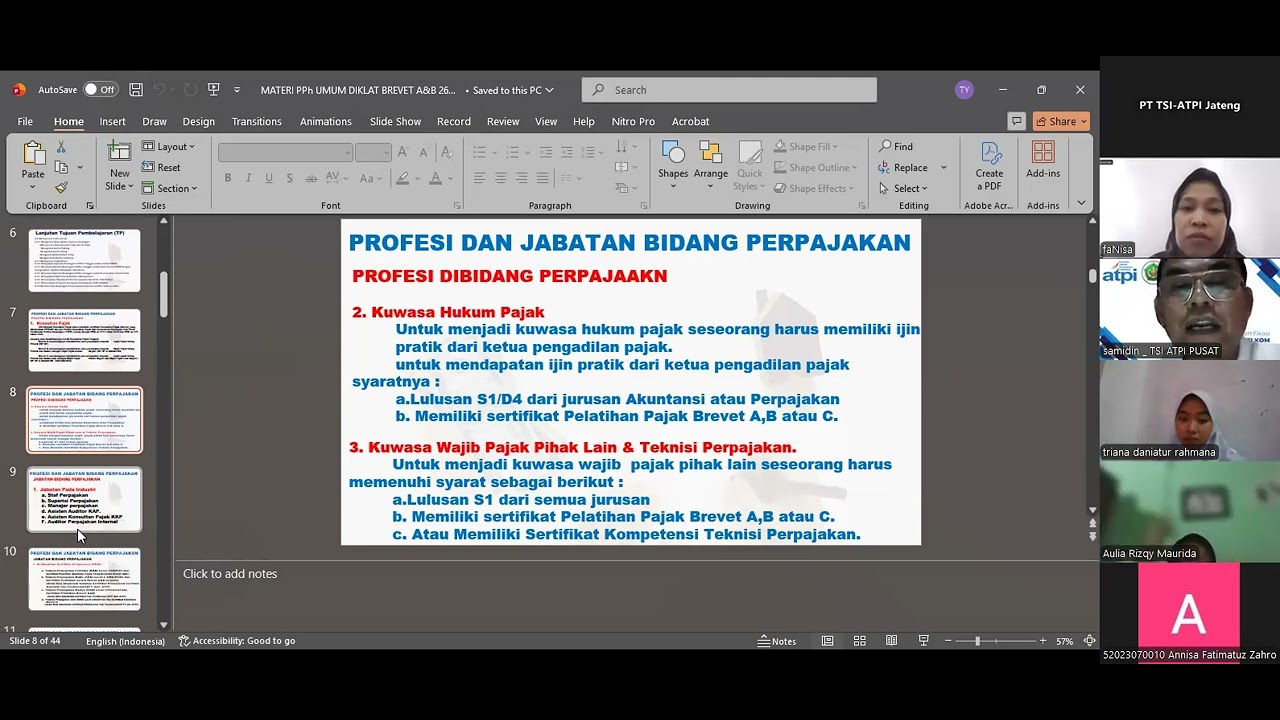
Task: Open the font size combo box
Action: coord(373,152)
